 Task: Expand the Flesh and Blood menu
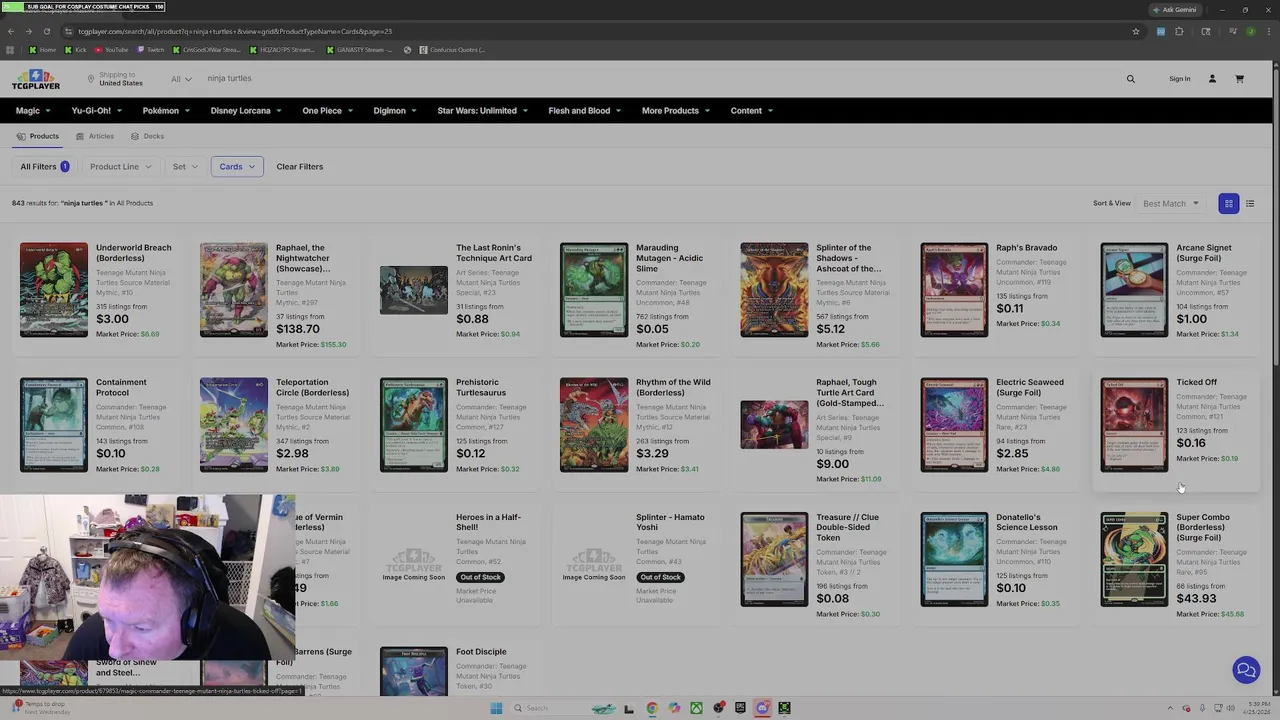[584, 111]
